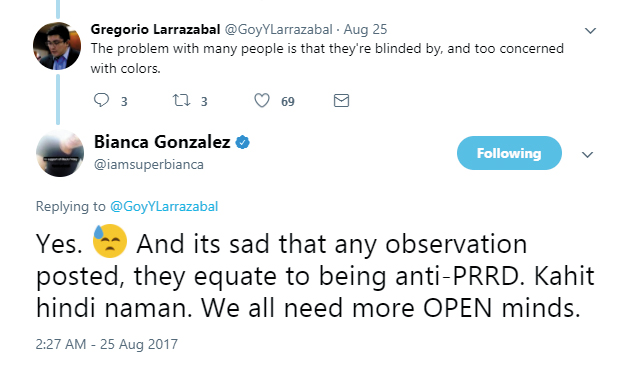Toggle the Following button for Bianca

point(509,153)
